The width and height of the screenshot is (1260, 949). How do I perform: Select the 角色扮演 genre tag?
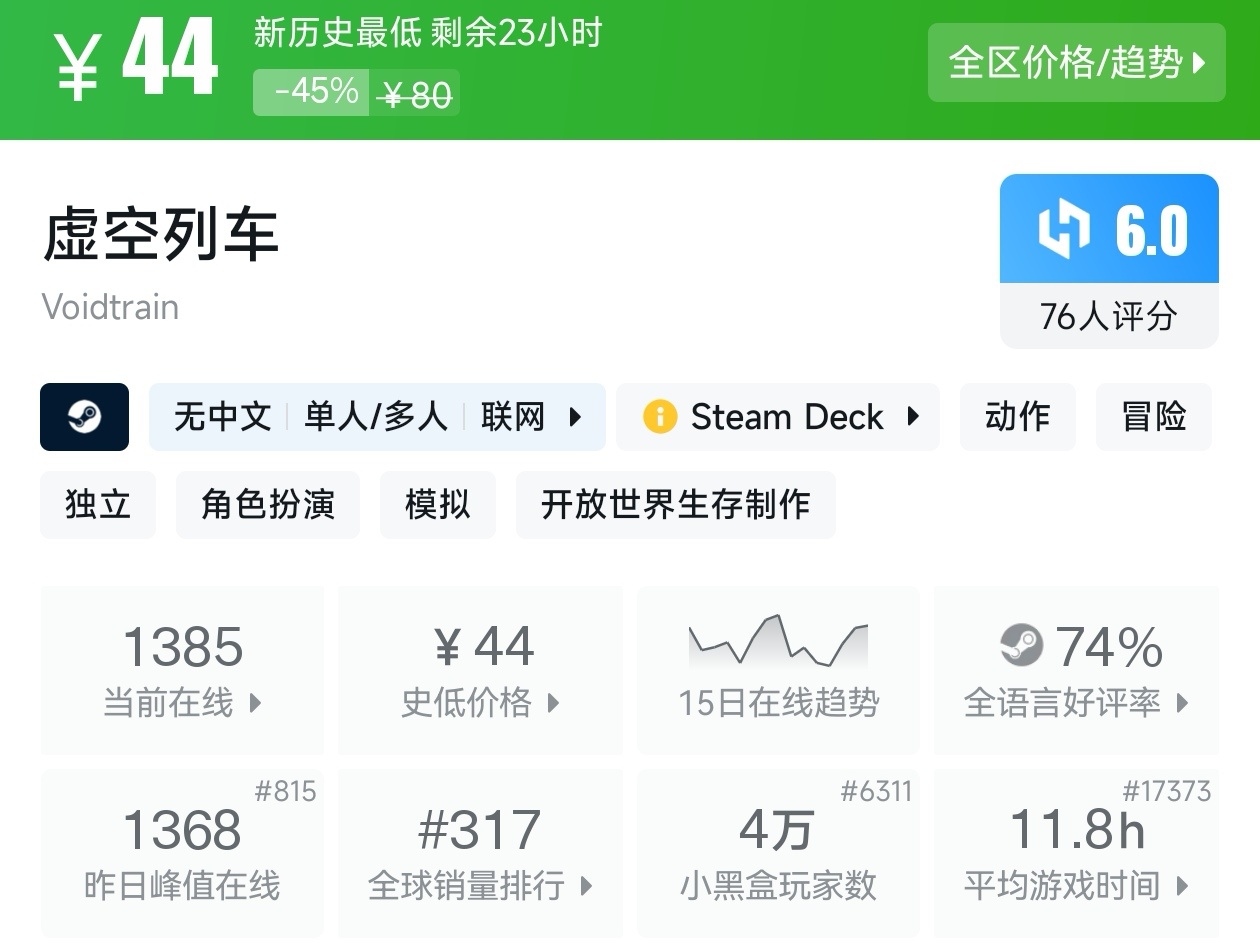[268, 505]
